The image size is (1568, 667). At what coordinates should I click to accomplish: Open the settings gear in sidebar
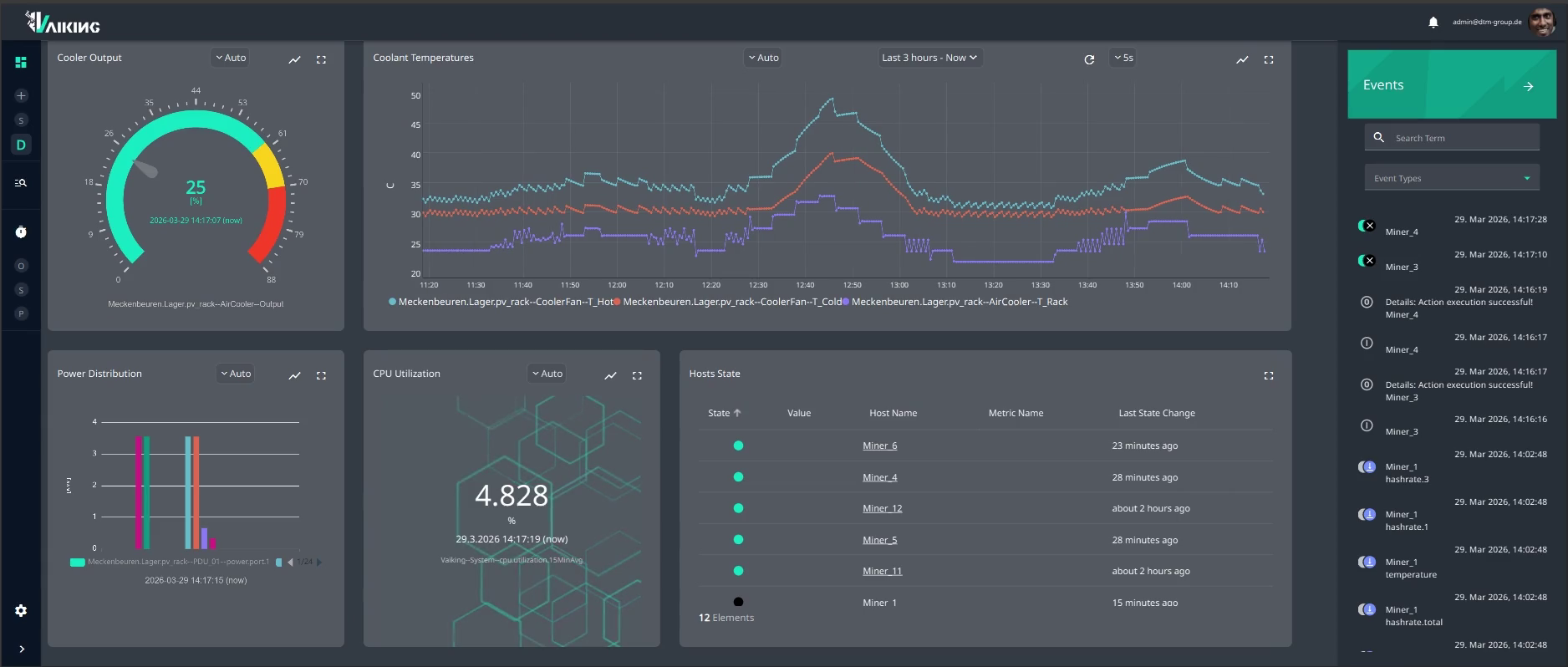[x=21, y=611]
